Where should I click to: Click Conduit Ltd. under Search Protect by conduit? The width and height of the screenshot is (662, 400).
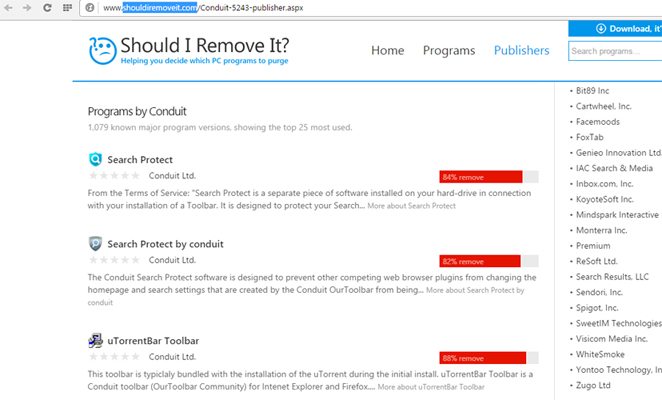click(172, 260)
